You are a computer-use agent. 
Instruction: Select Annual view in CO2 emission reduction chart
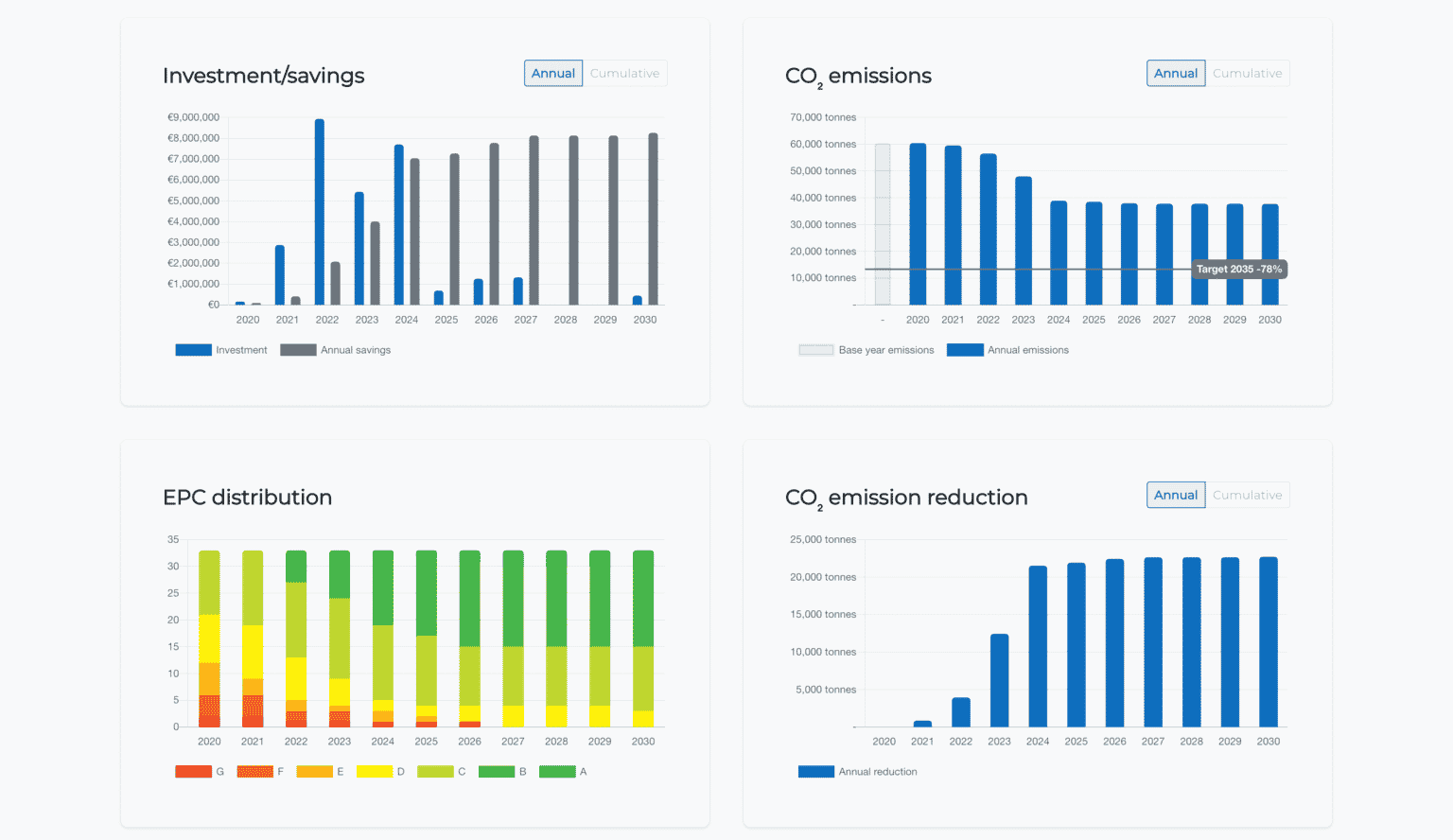click(1176, 495)
